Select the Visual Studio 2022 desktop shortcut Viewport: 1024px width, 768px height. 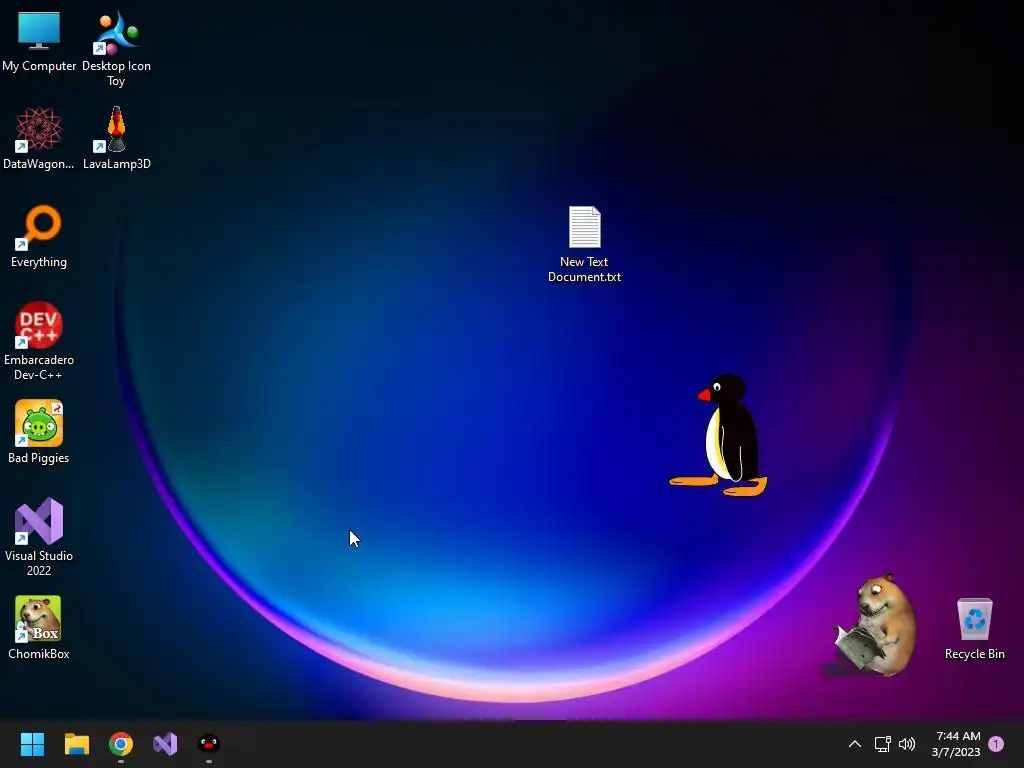(x=39, y=537)
